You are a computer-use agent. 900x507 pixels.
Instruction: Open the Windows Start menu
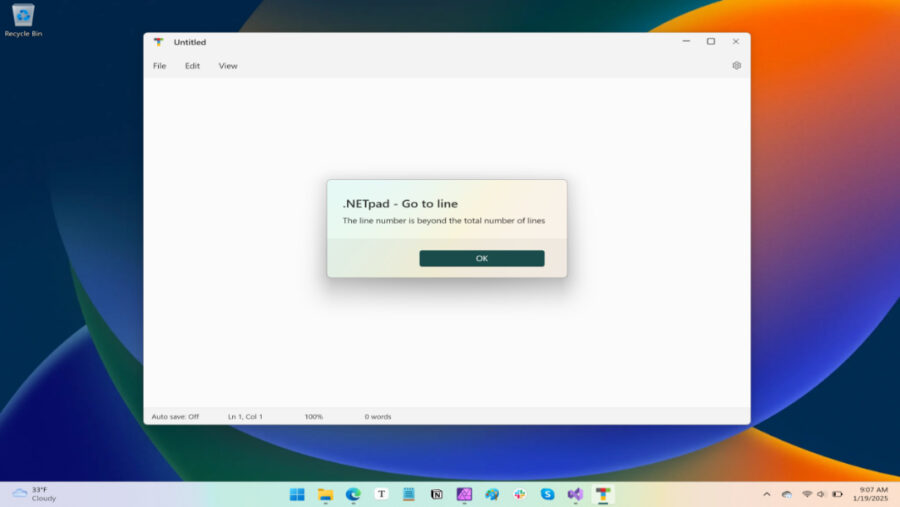pos(297,494)
